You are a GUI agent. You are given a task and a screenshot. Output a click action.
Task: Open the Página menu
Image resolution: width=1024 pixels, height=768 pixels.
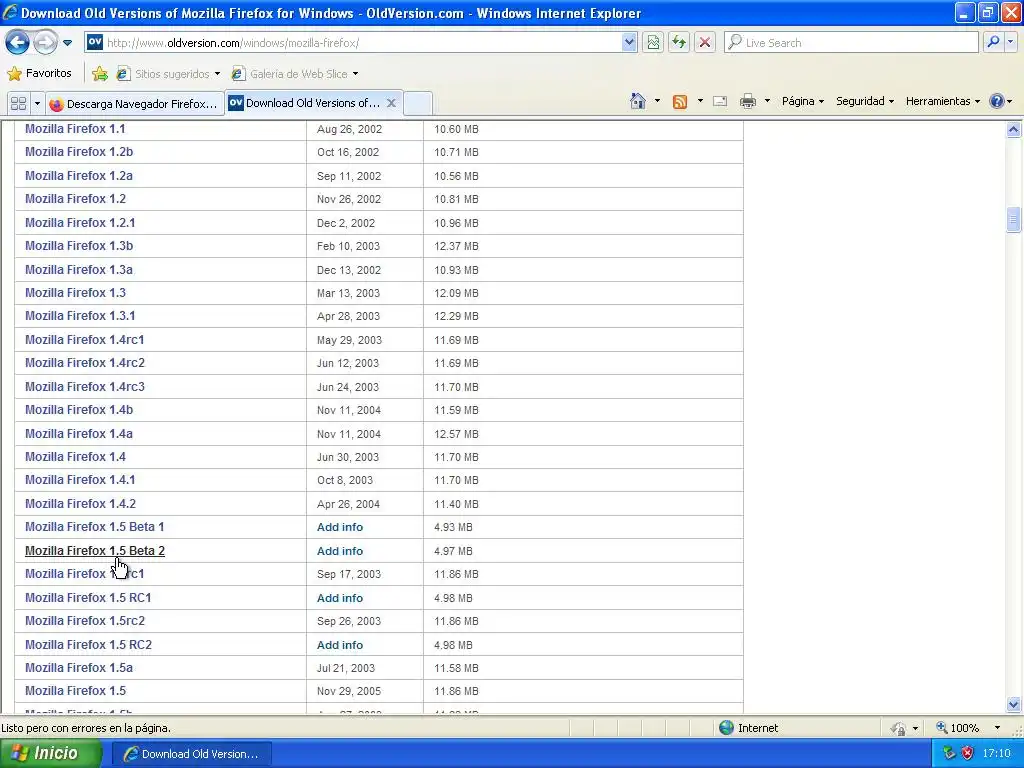[803, 101]
